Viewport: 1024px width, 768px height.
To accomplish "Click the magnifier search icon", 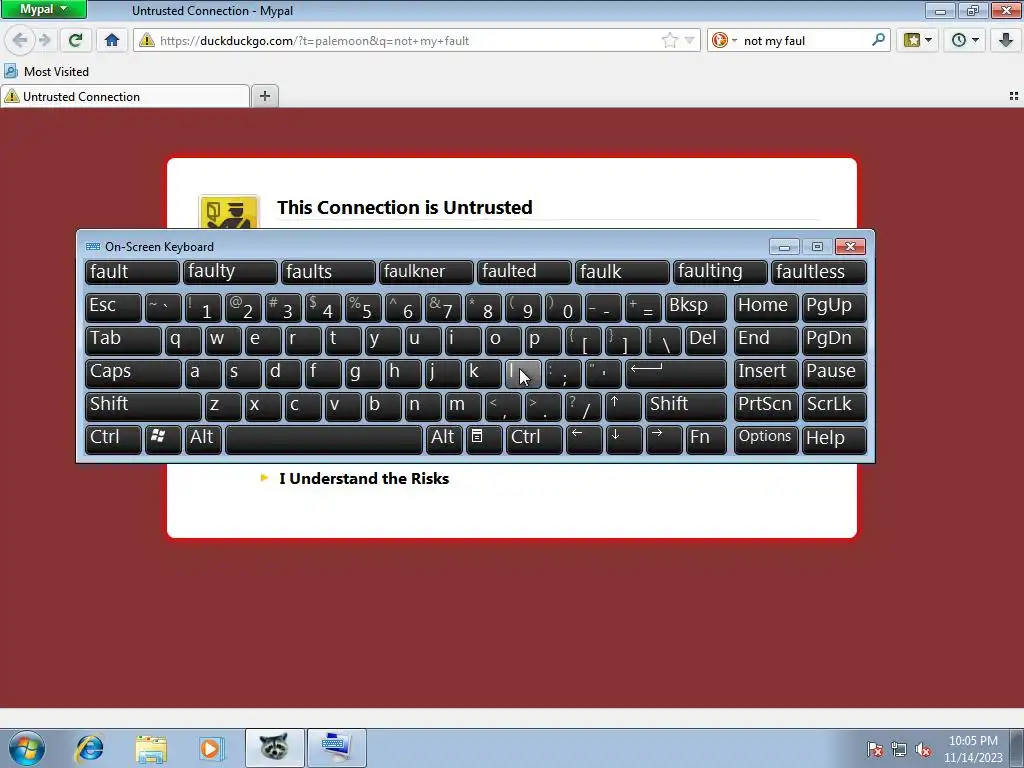I will pos(878,40).
